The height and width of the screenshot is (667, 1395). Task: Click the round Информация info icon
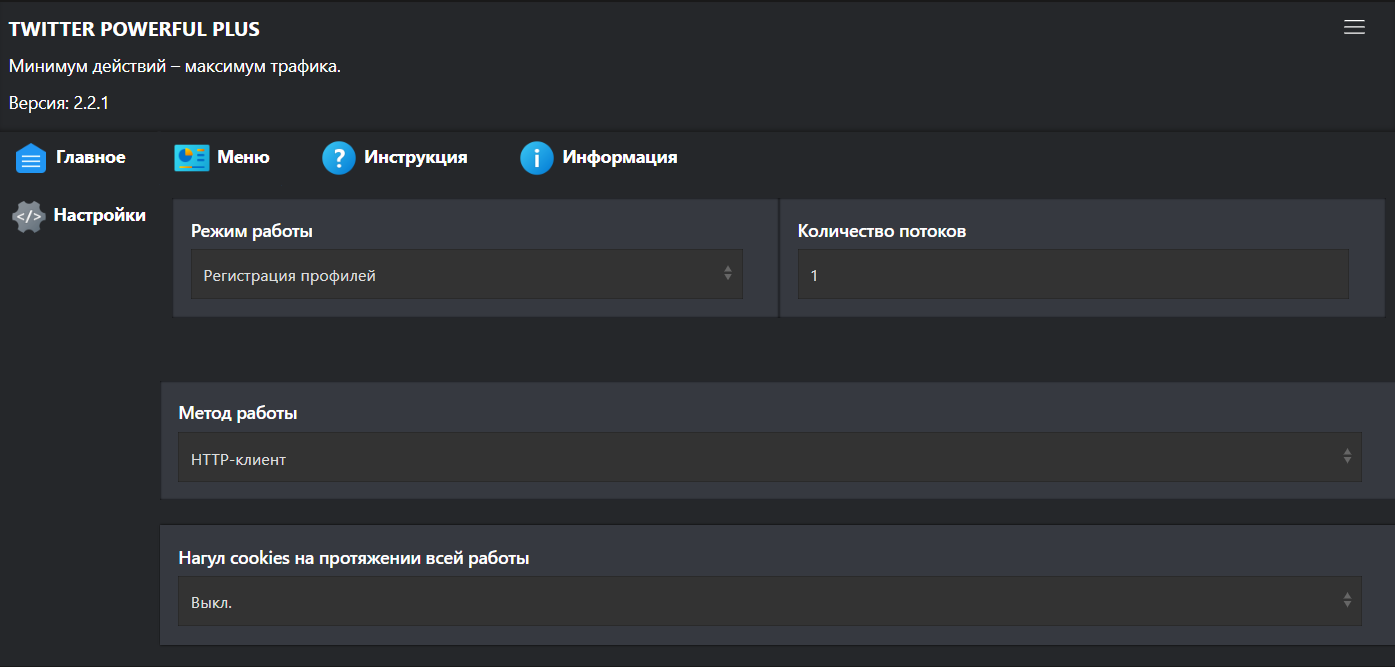(537, 158)
